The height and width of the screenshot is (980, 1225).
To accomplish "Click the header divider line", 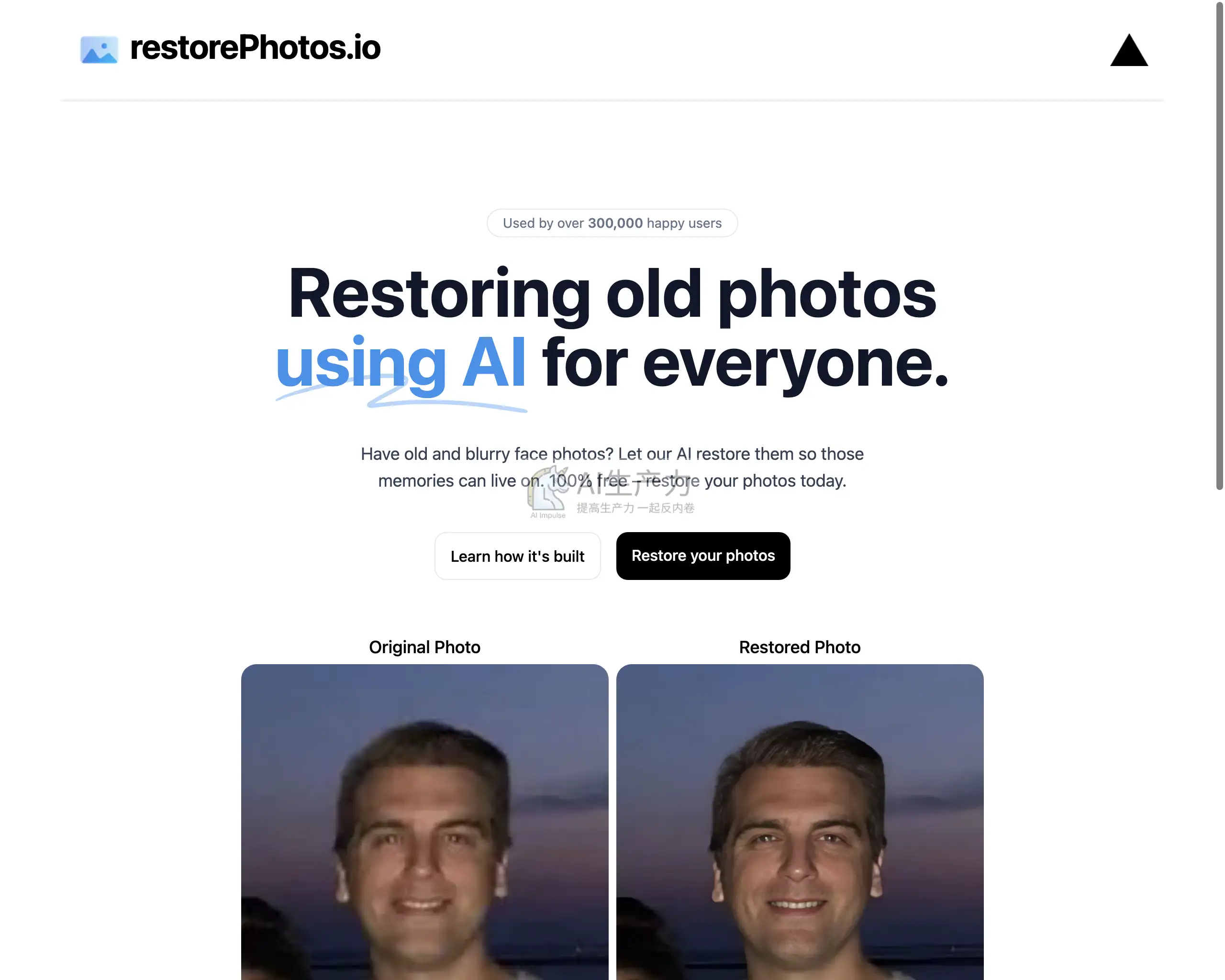I will (612, 100).
